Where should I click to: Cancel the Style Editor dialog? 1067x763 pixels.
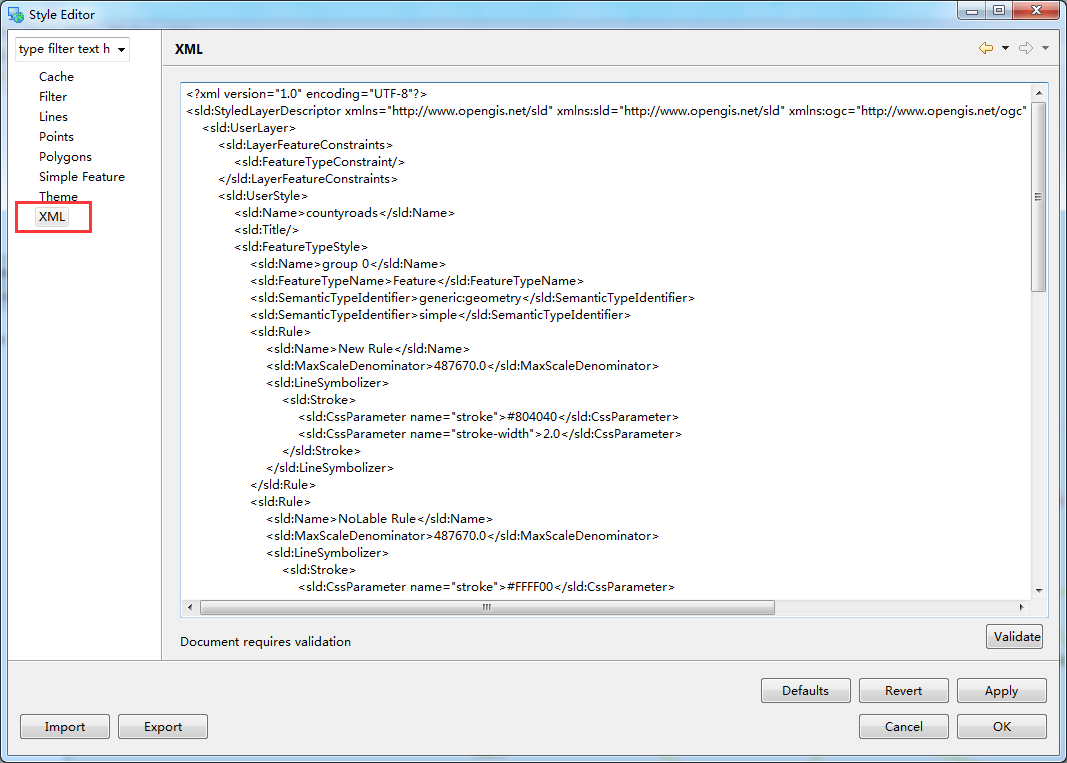pyautogui.click(x=904, y=727)
